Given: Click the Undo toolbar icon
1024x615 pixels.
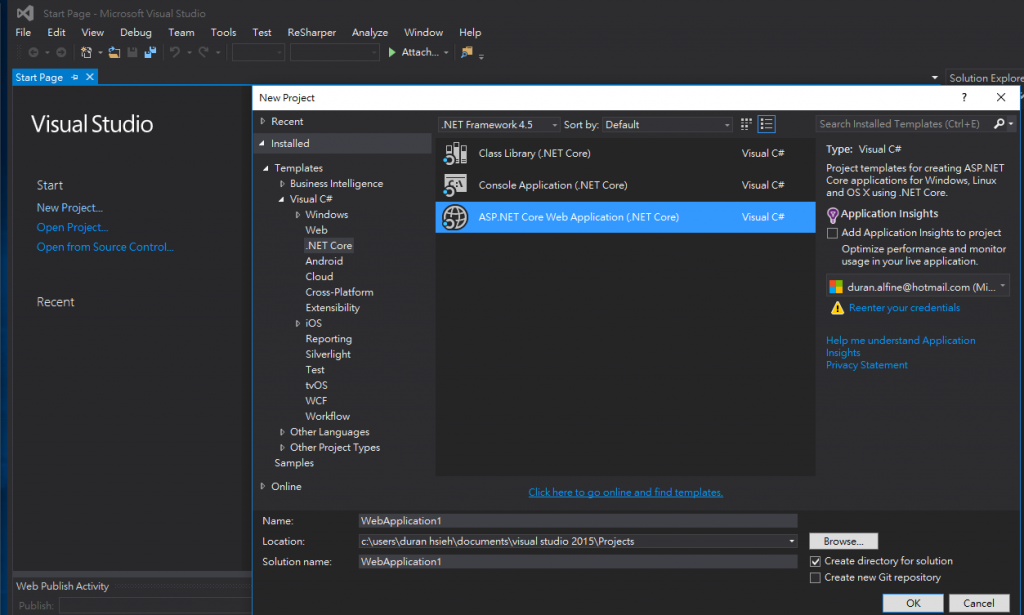Looking at the screenshot, I should [x=175, y=52].
